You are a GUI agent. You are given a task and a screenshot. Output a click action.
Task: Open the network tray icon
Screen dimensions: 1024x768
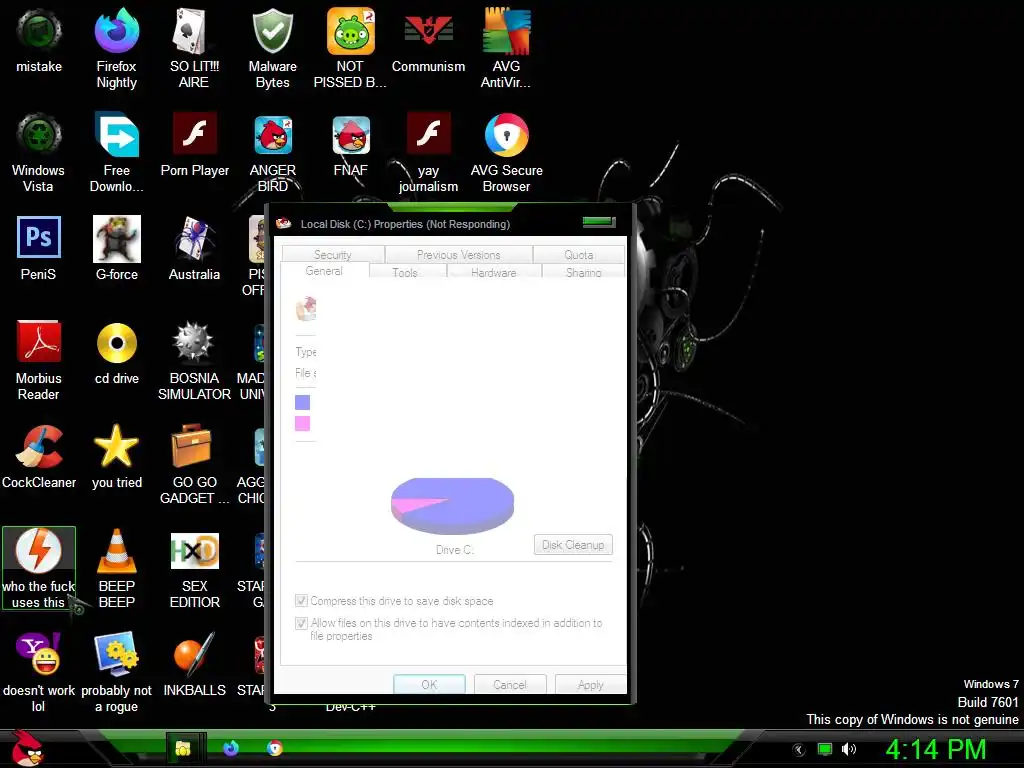[825, 749]
